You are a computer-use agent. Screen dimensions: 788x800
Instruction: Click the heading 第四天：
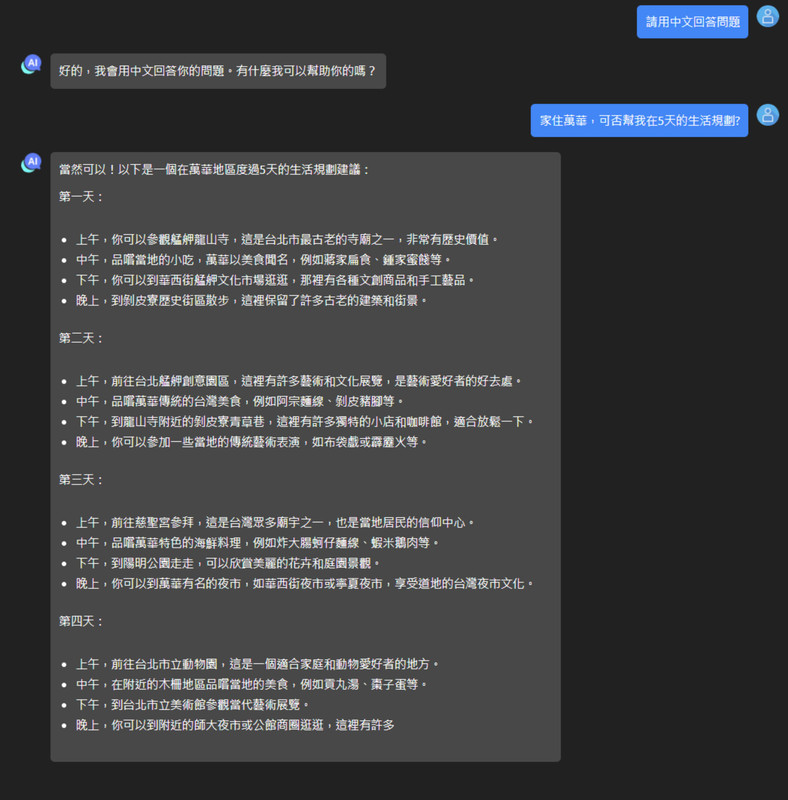[81, 621]
